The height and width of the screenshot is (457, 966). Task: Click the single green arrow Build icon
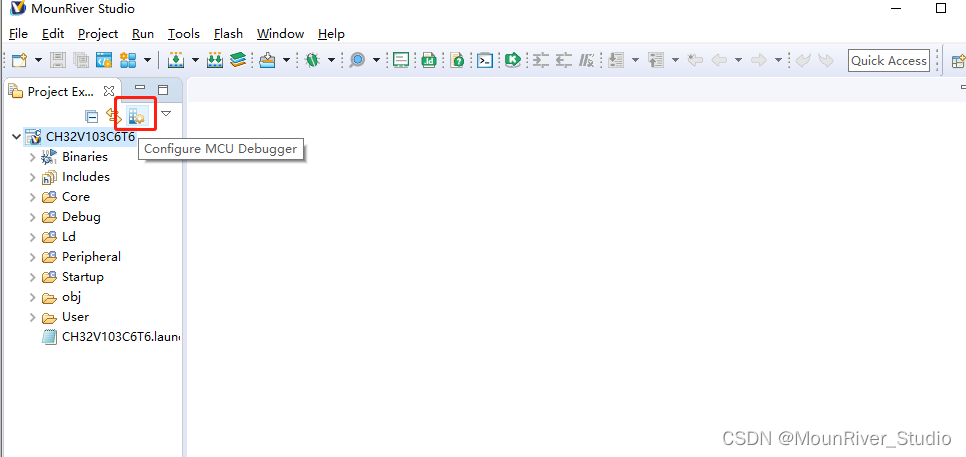click(x=176, y=60)
